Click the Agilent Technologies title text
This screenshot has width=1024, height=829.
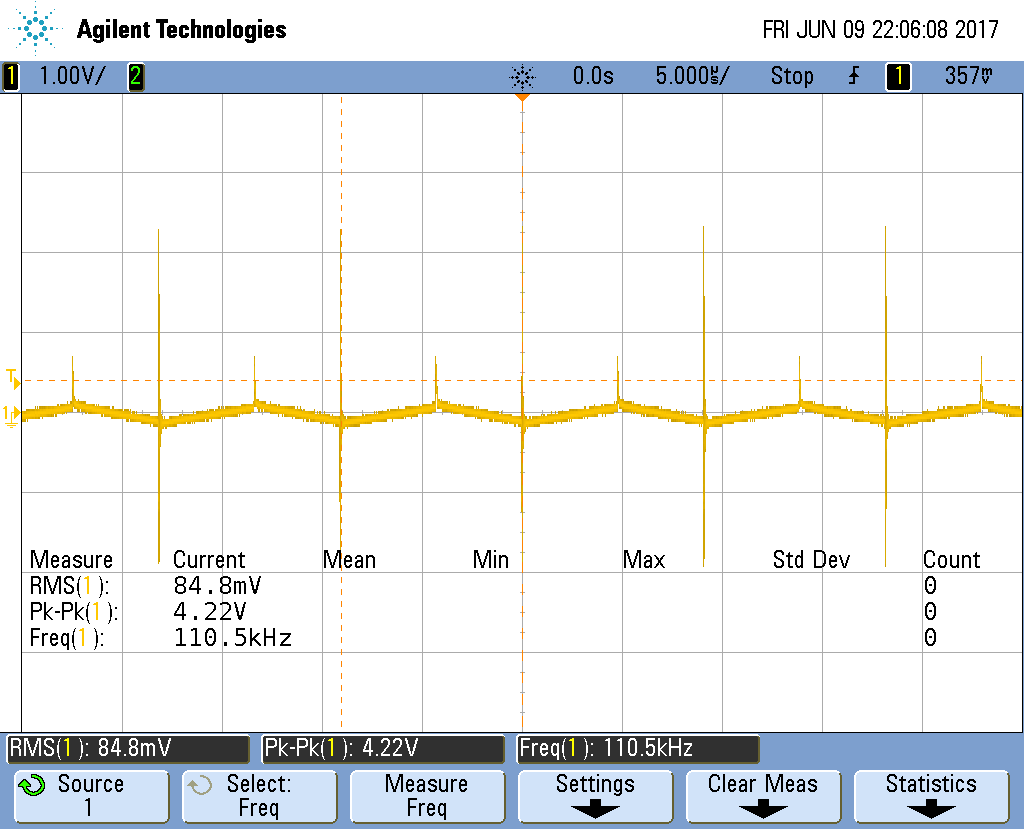tap(182, 30)
